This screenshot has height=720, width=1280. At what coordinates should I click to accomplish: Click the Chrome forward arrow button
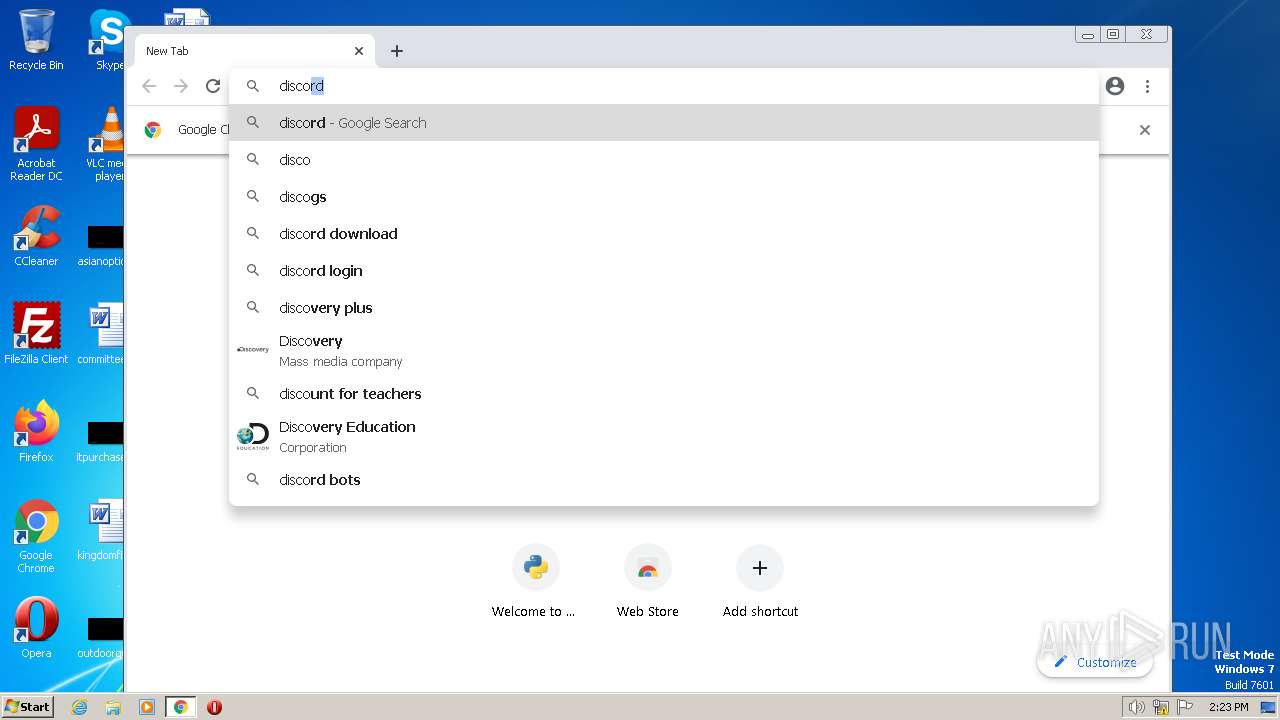181,86
